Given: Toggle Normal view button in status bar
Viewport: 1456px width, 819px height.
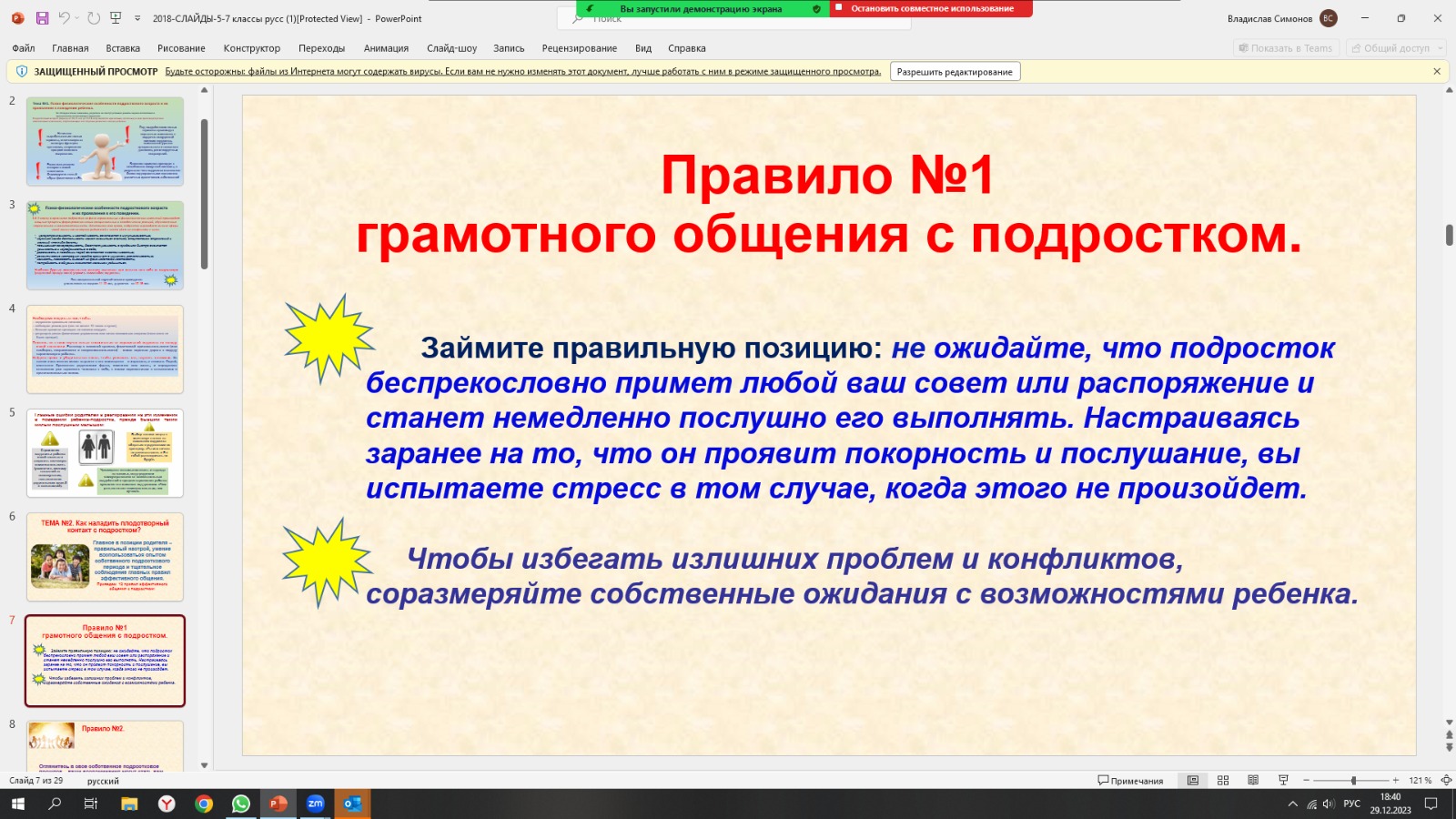Looking at the screenshot, I should point(1193,781).
